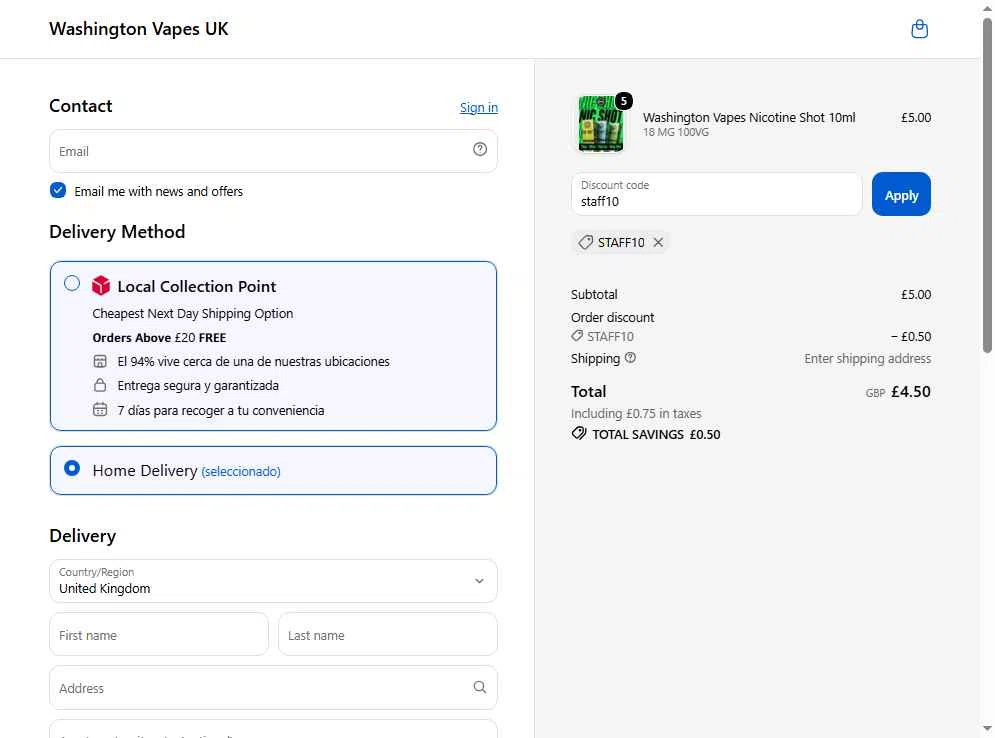
Task: Focus the First name field
Action: [x=159, y=635]
